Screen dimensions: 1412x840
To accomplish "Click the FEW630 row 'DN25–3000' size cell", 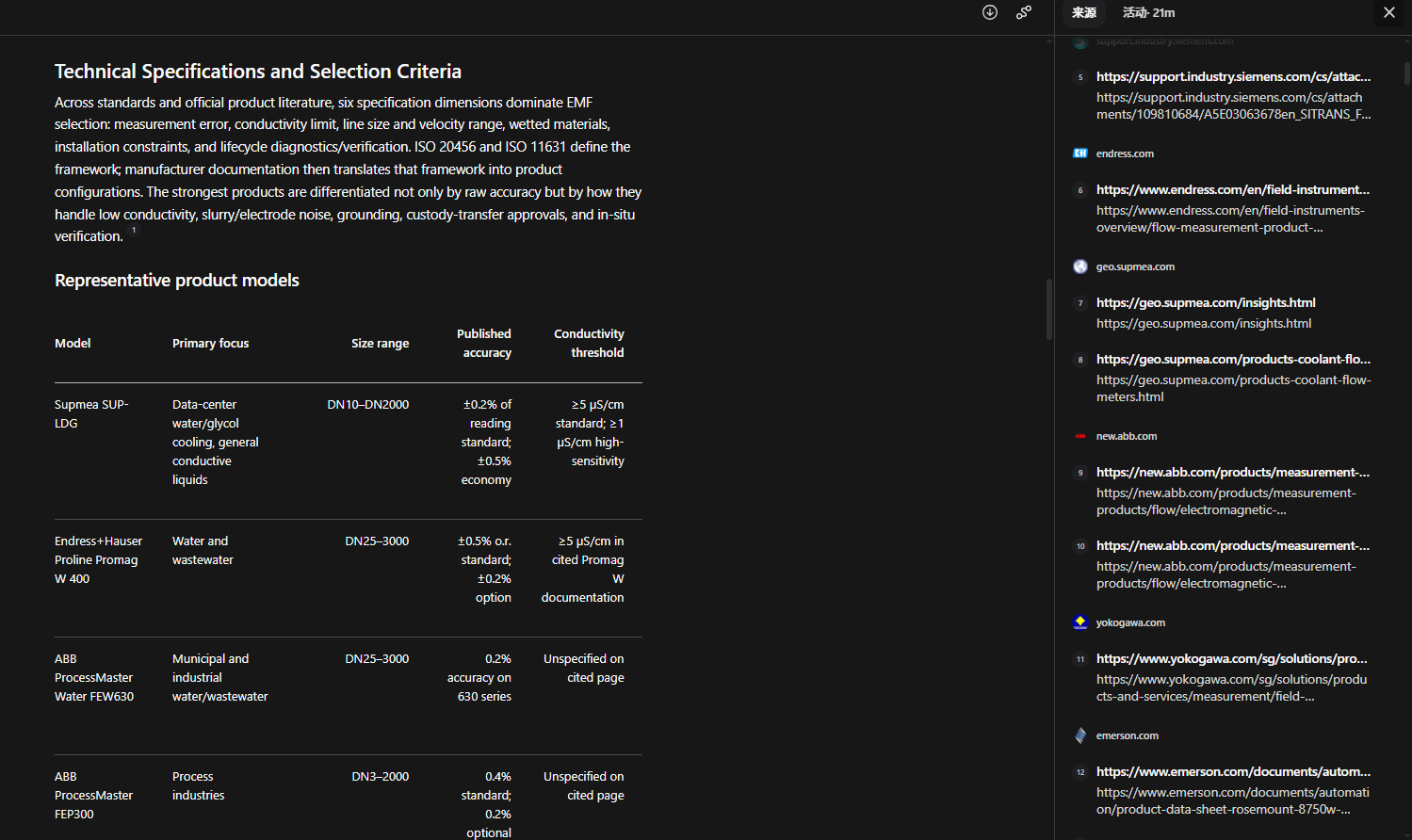I will 377,659.
